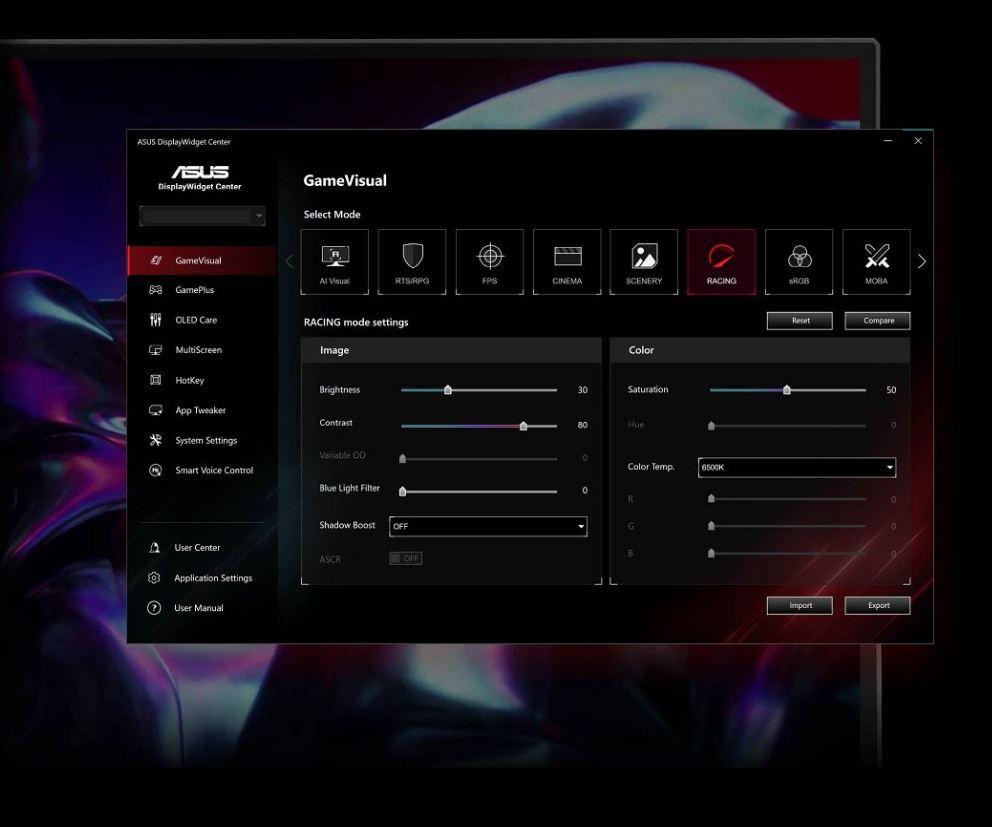Image resolution: width=992 pixels, height=827 pixels.
Task: Click the Application Settings gear icon
Action: click(x=154, y=578)
